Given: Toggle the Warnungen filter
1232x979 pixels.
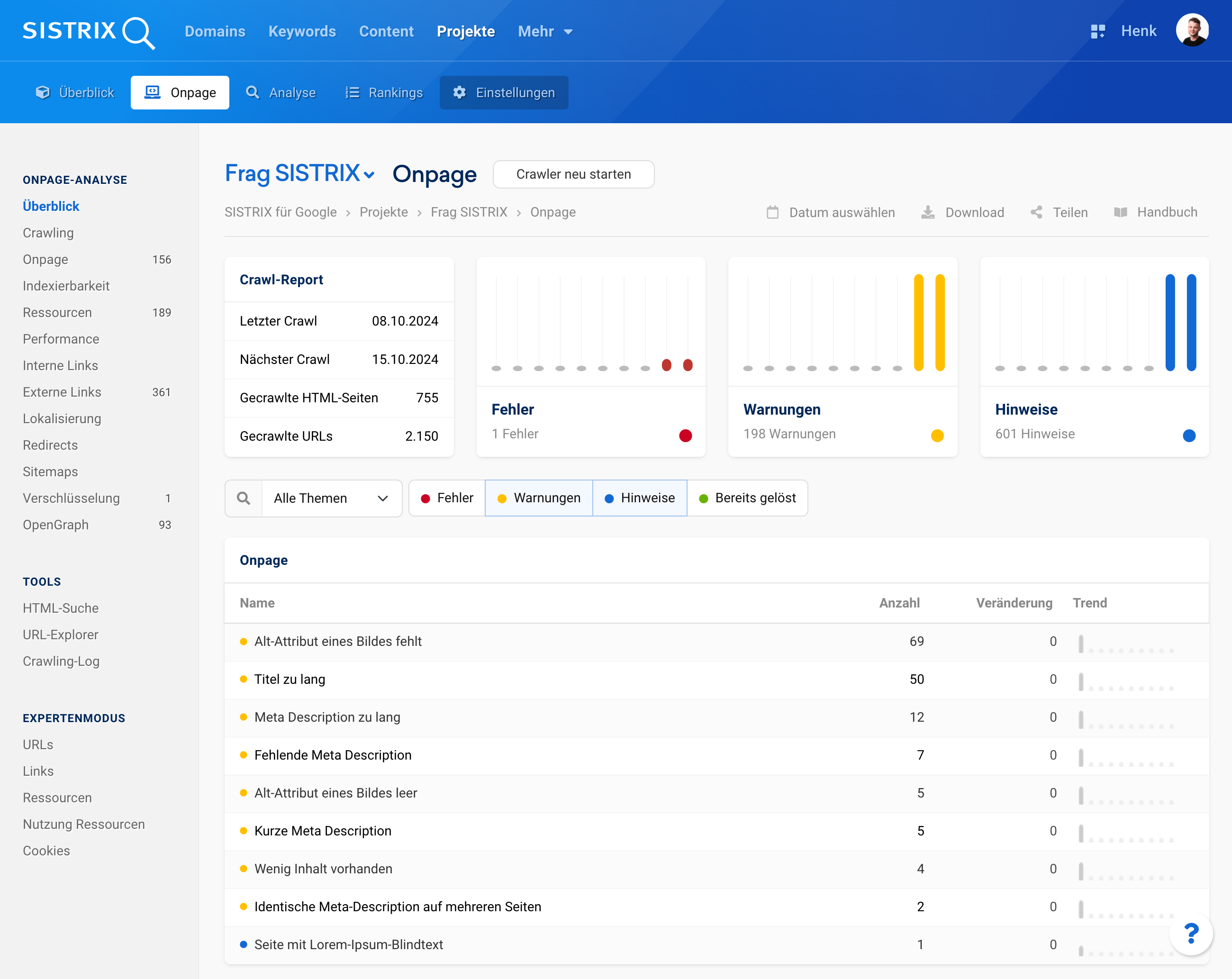Looking at the screenshot, I should click(539, 499).
